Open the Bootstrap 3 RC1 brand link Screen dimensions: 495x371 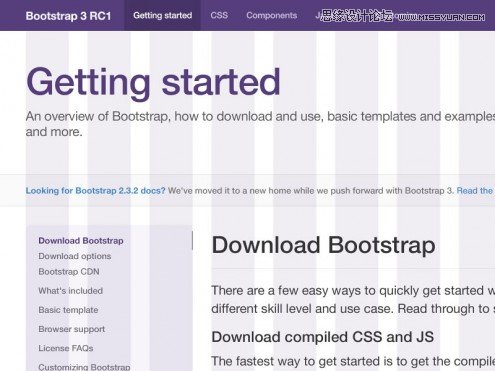[68, 16]
